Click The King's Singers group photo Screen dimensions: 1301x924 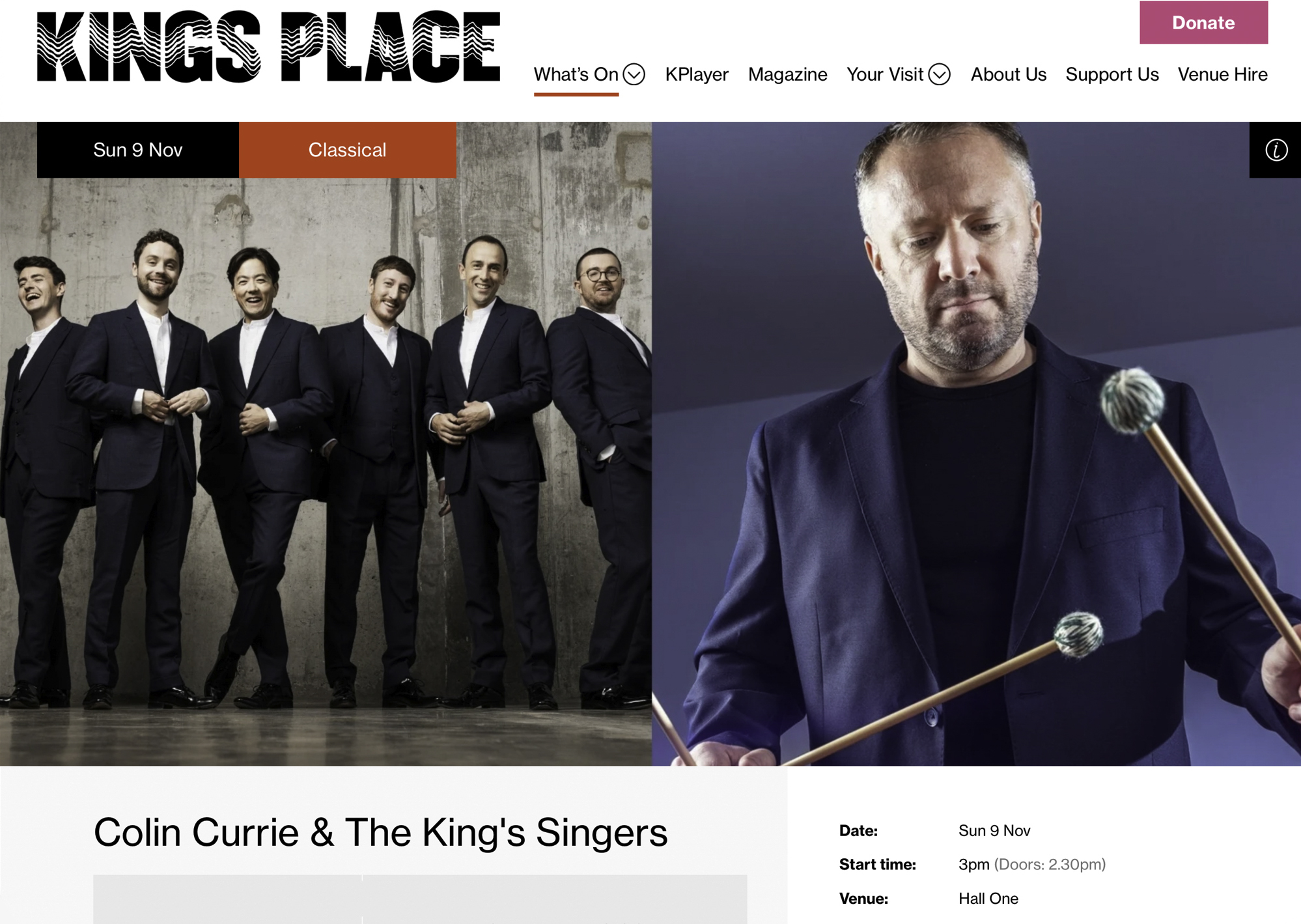tap(326, 469)
